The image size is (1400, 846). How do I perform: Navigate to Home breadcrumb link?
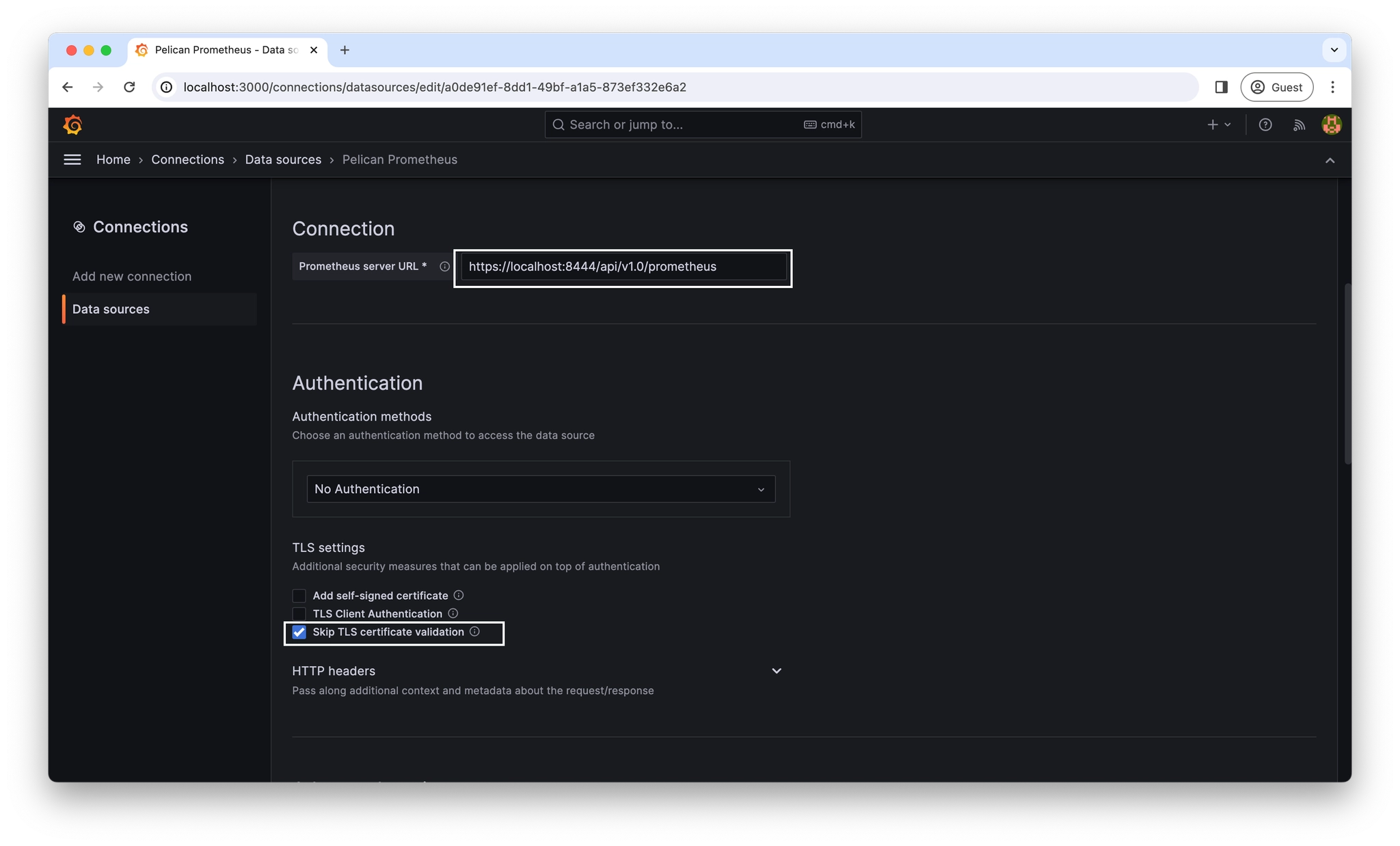[x=113, y=159]
